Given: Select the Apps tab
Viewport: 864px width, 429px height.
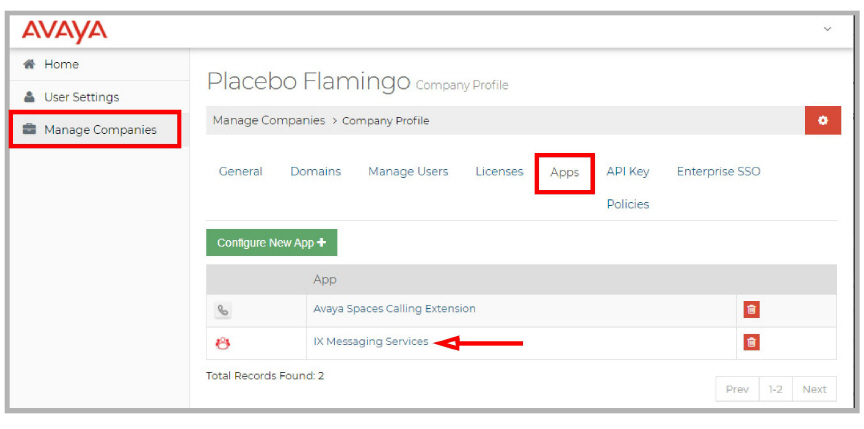Looking at the screenshot, I should [565, 172].
